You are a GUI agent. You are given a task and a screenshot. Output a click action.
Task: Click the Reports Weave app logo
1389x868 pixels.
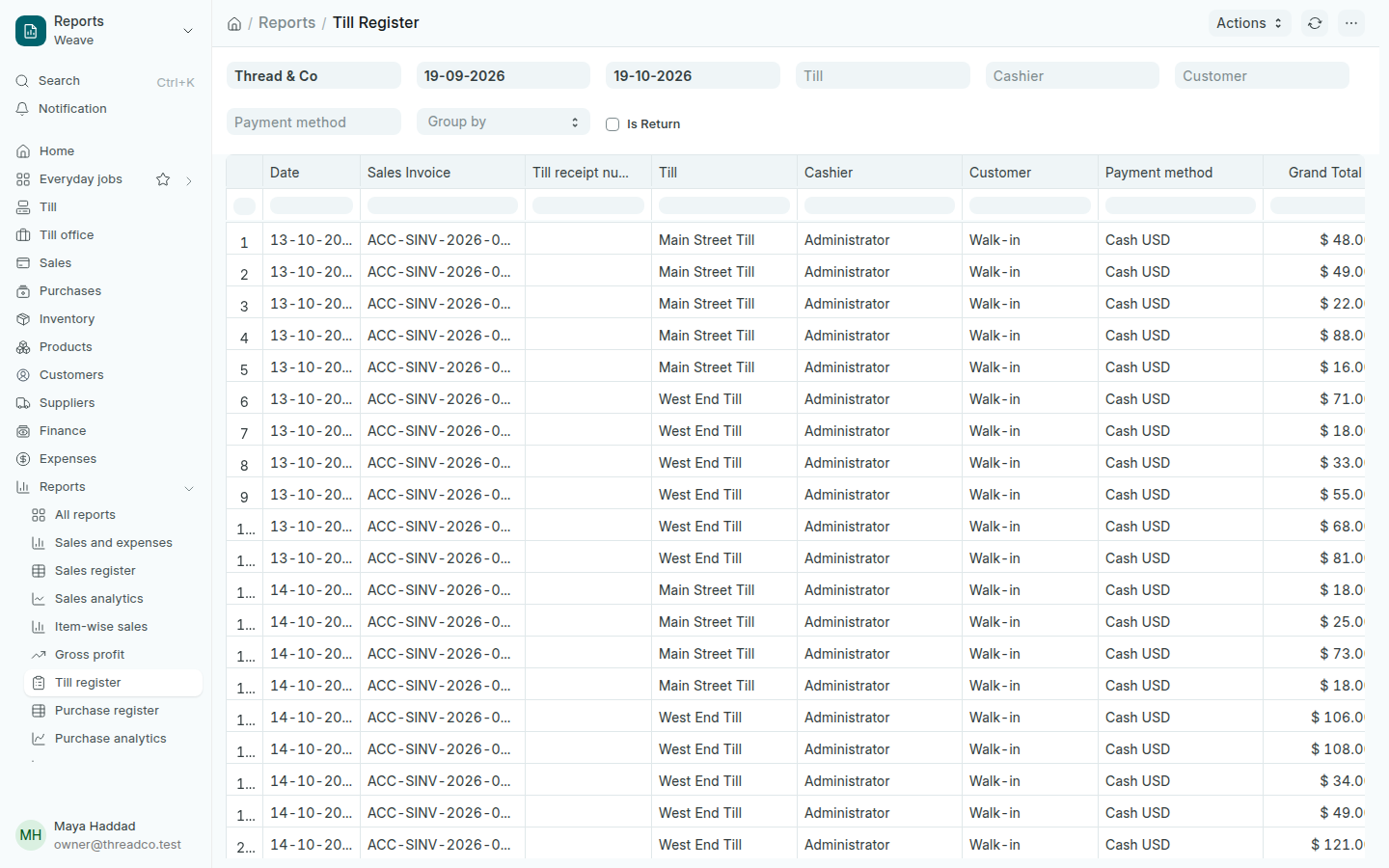31,31
